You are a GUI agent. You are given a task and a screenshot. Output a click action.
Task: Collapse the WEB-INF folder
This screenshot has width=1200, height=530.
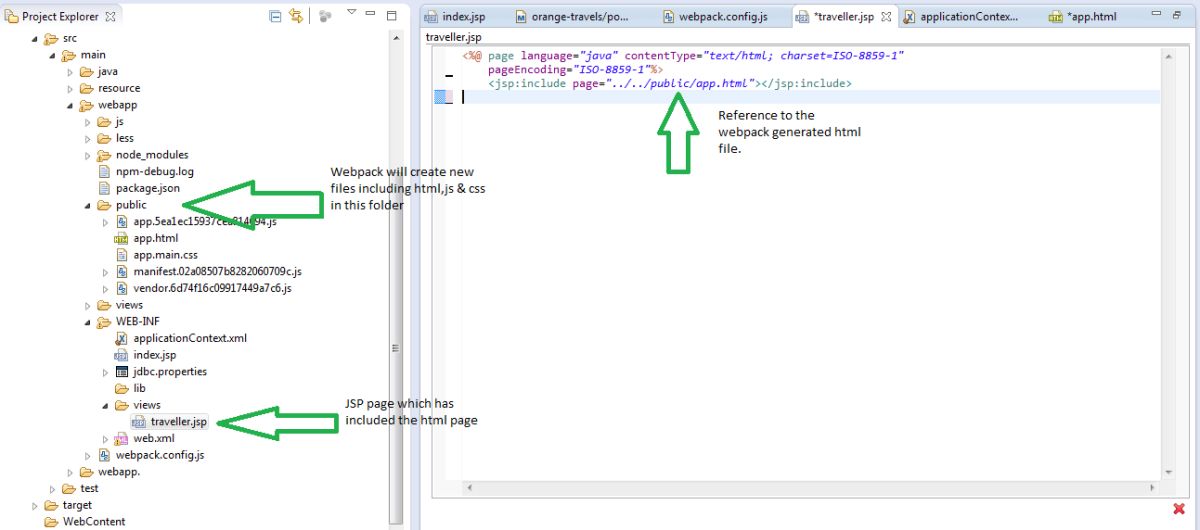[88, 322]
